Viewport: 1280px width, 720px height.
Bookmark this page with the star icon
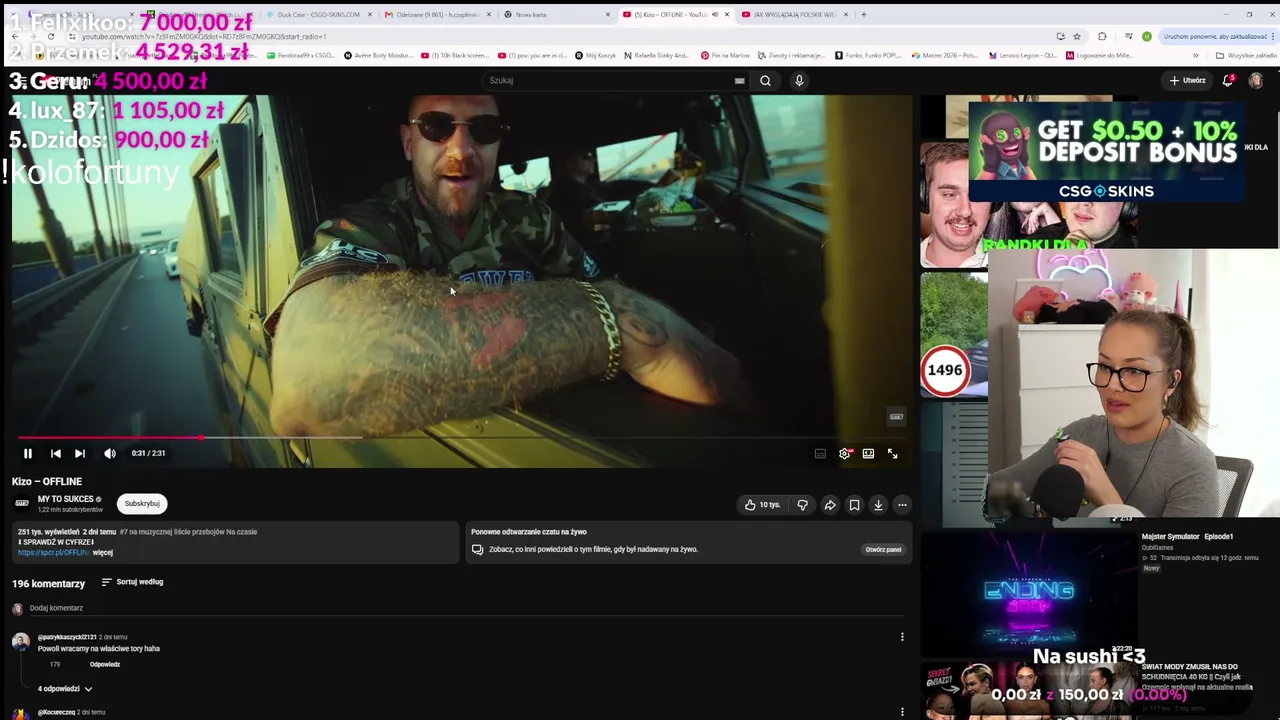[x=1077, y=37]
